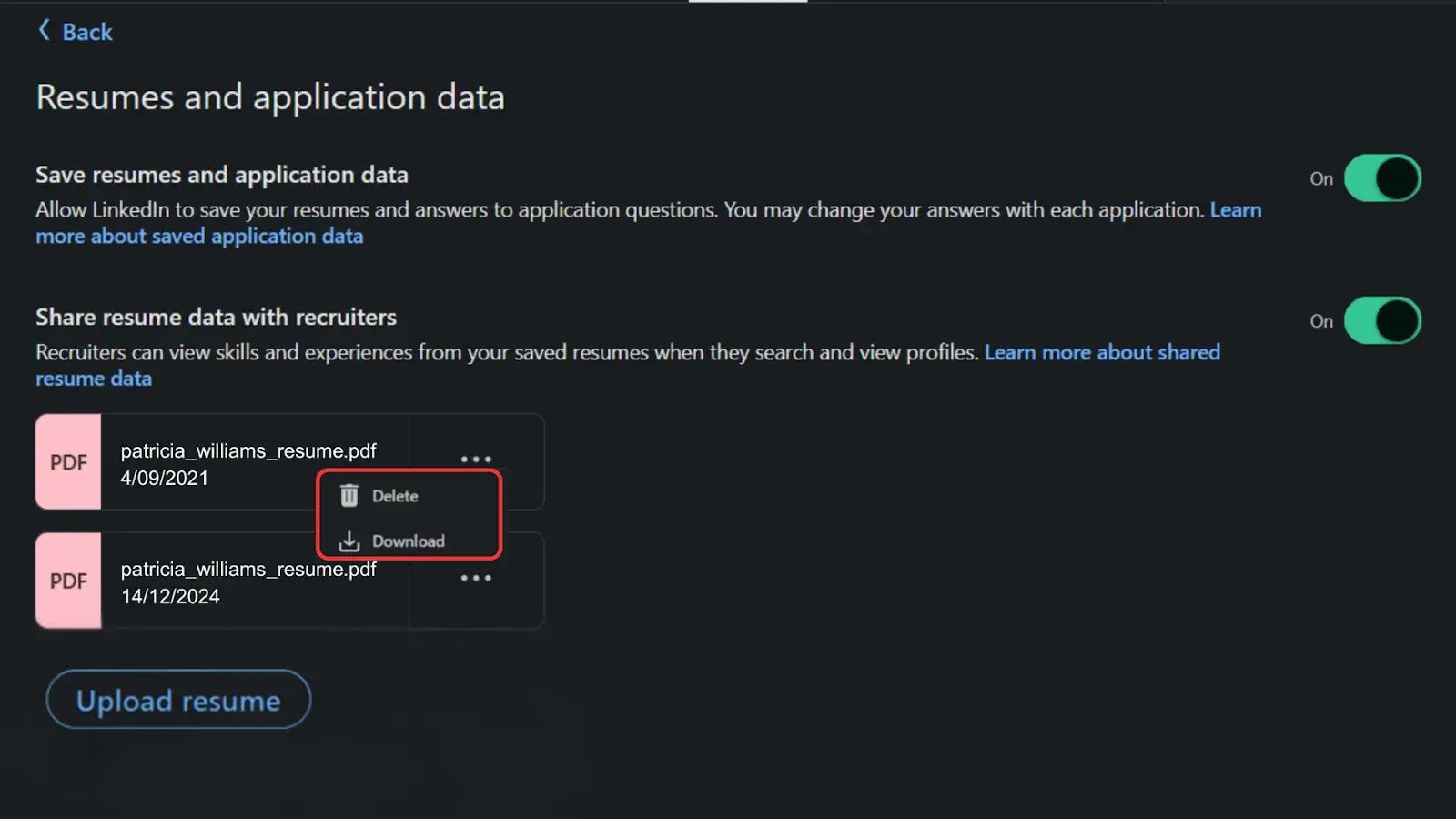Disable Share resume data with recruiters toggle
Screen dimensions: 1456x819
tap(1381, 321)
